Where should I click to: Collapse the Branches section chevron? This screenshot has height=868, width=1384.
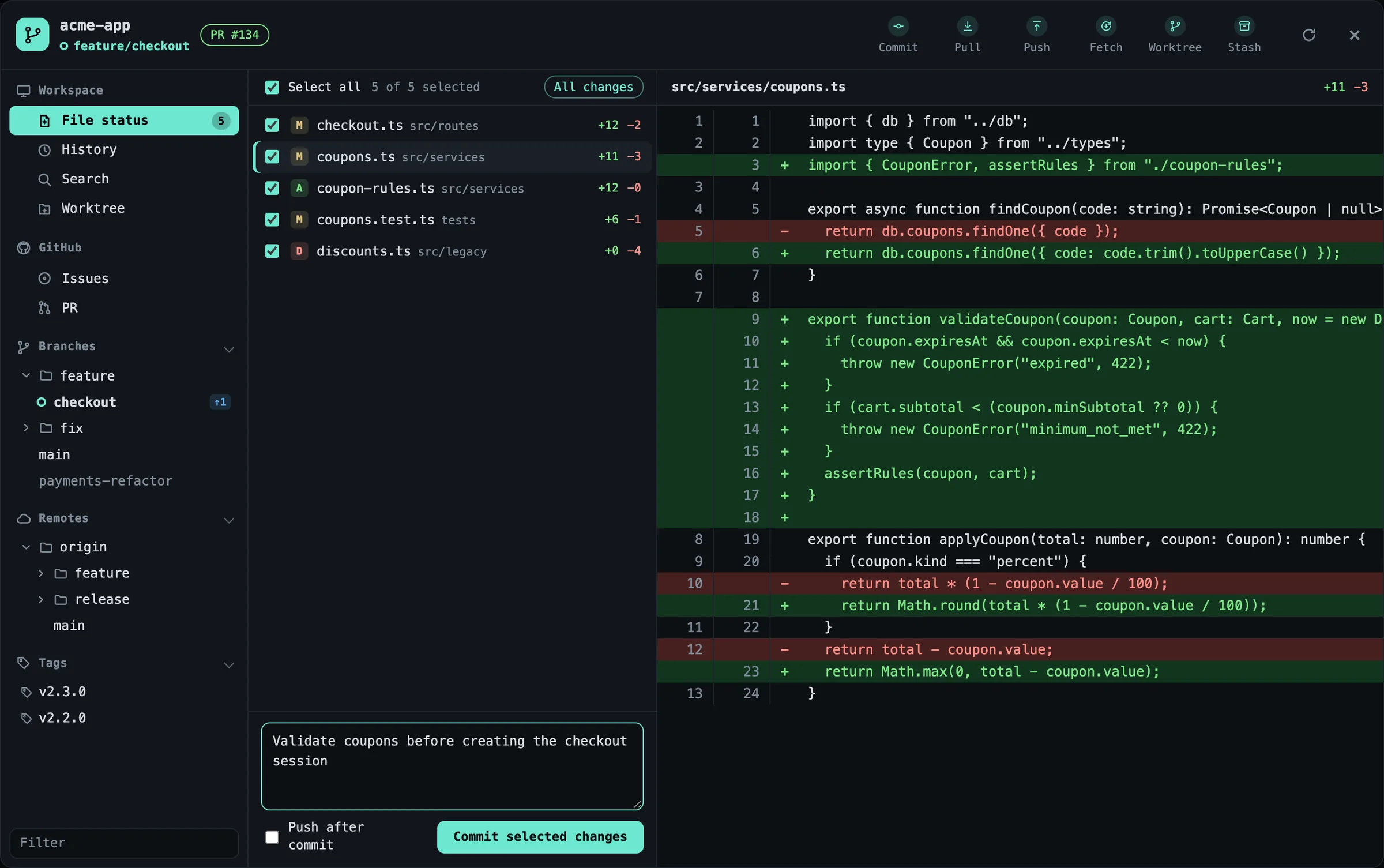click(229, 350)
